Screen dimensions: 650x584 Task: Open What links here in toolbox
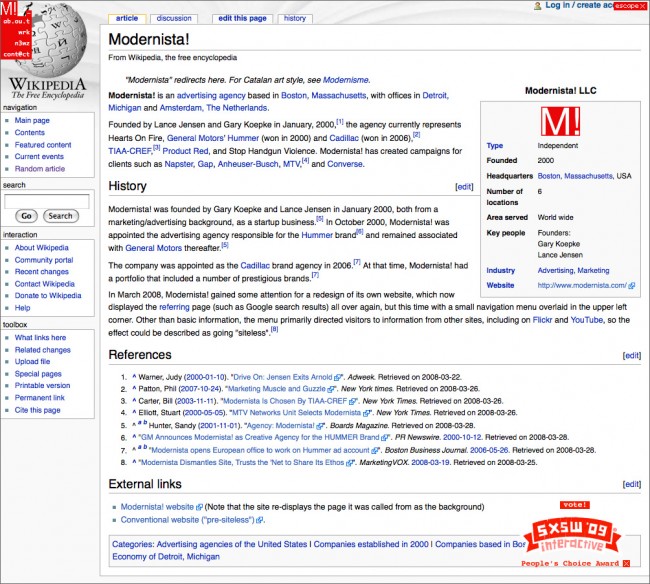point(40,337)
